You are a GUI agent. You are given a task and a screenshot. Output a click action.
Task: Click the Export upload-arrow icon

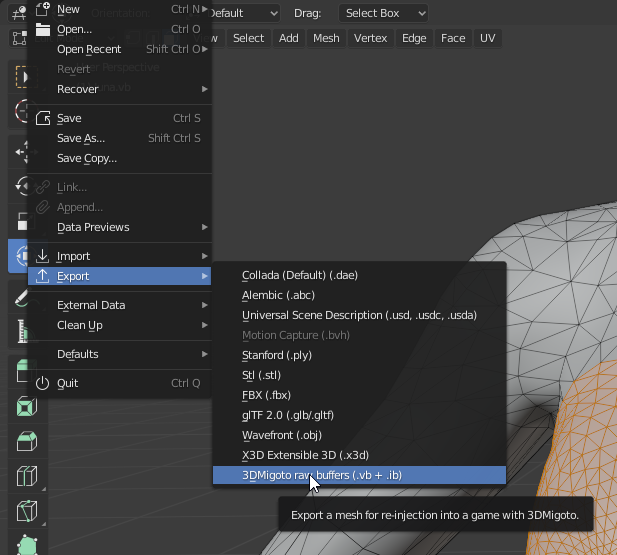(x=42, y=276)
